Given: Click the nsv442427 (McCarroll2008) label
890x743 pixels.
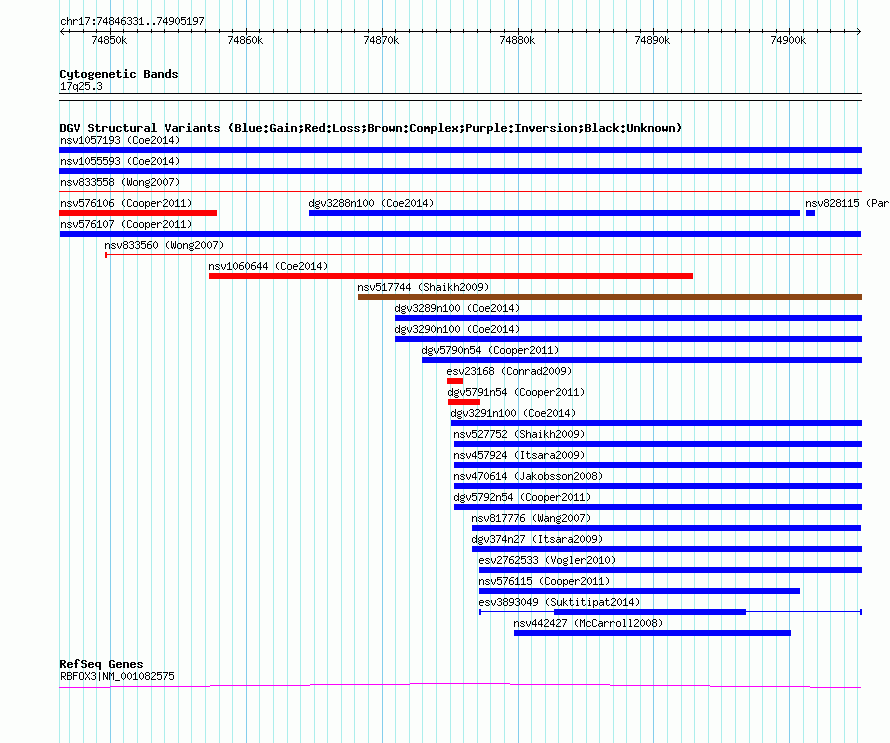Looking at the screenshot, I should 588,623.
